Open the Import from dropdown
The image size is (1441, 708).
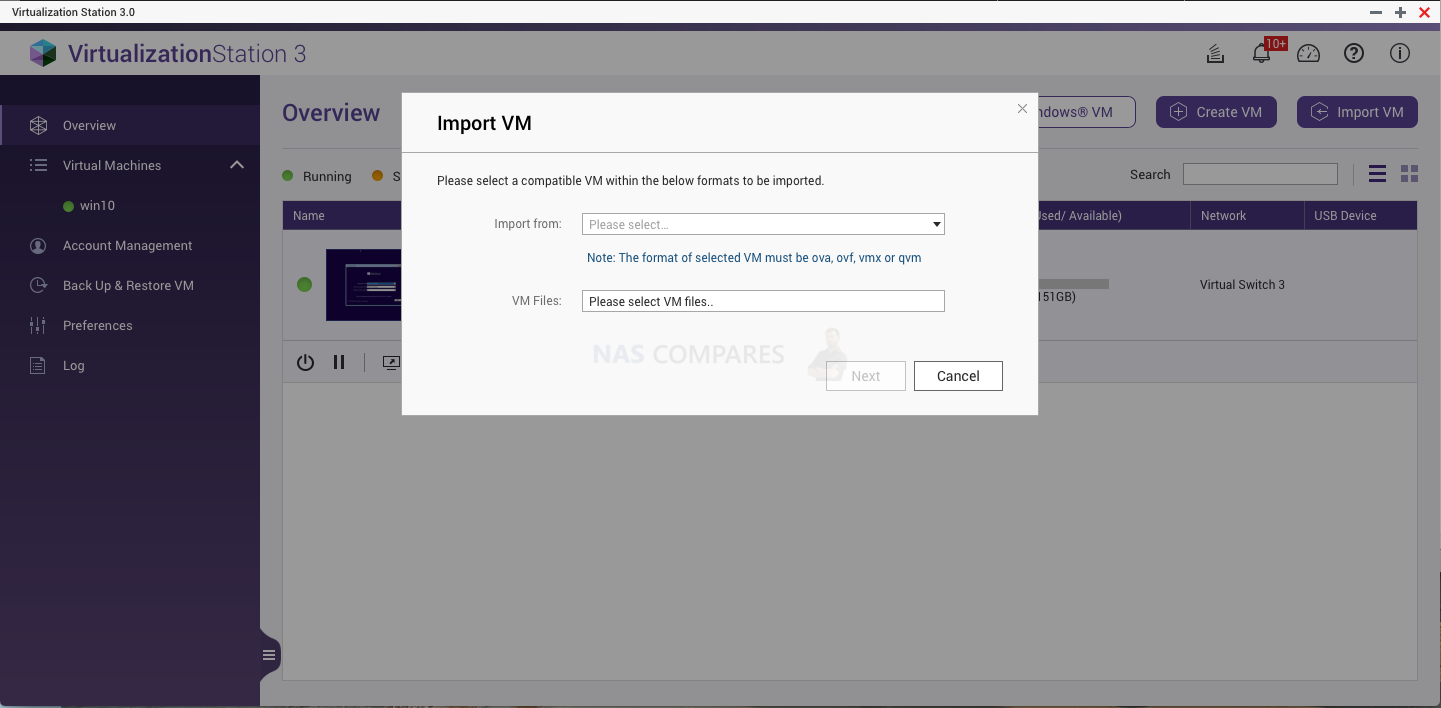click(x=763, y=224)
